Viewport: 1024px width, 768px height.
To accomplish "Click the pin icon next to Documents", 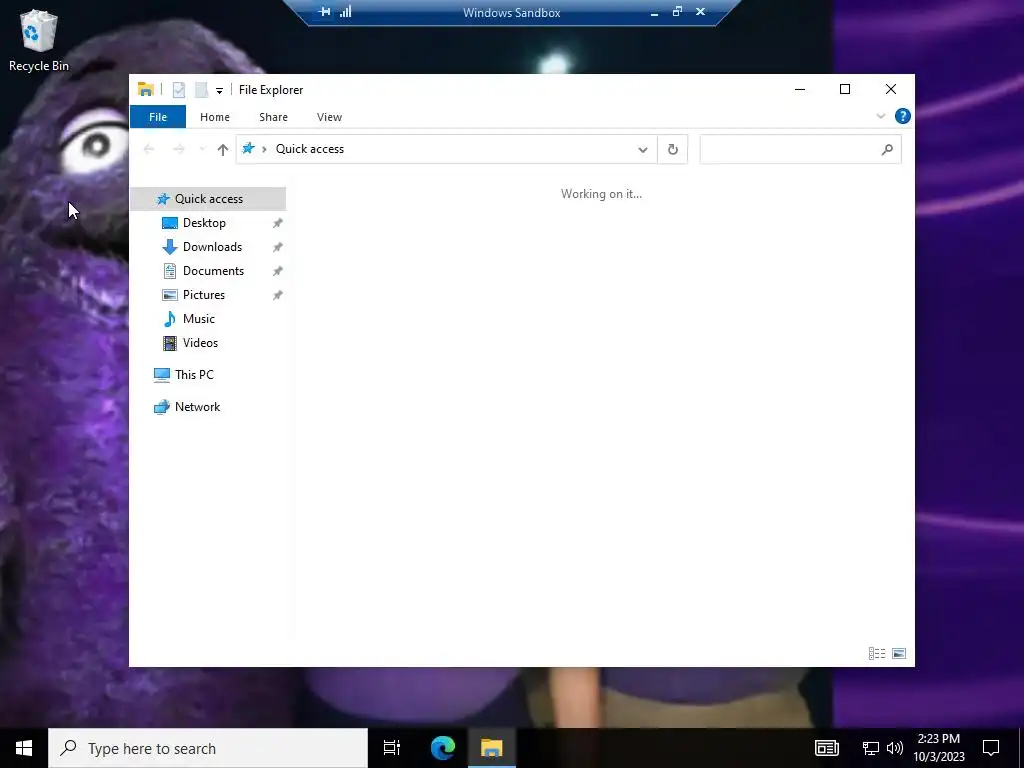I will coord(278,271).
